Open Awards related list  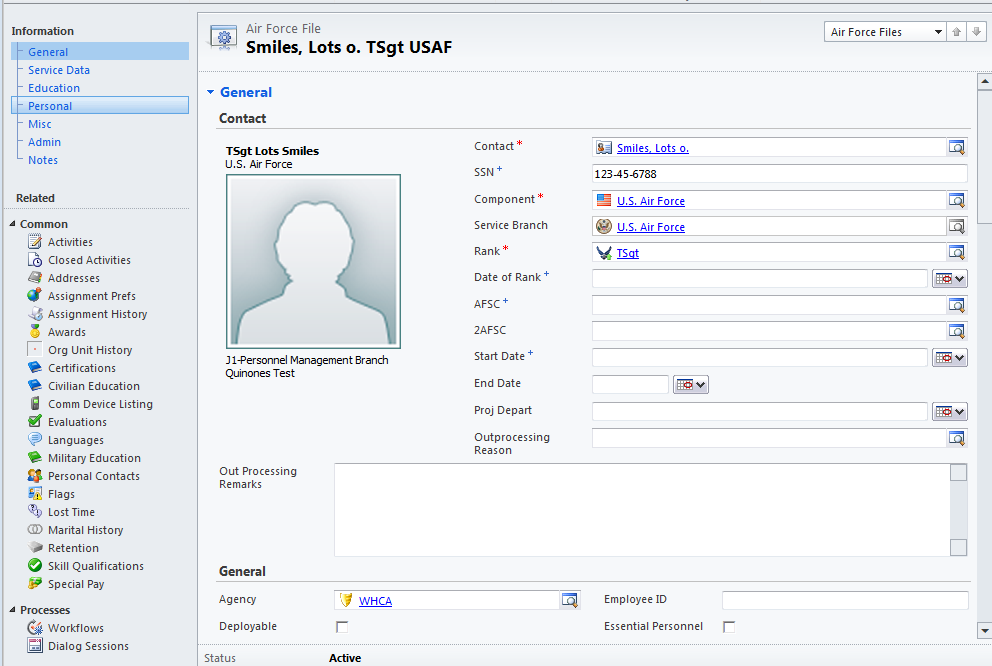point(66,332)
